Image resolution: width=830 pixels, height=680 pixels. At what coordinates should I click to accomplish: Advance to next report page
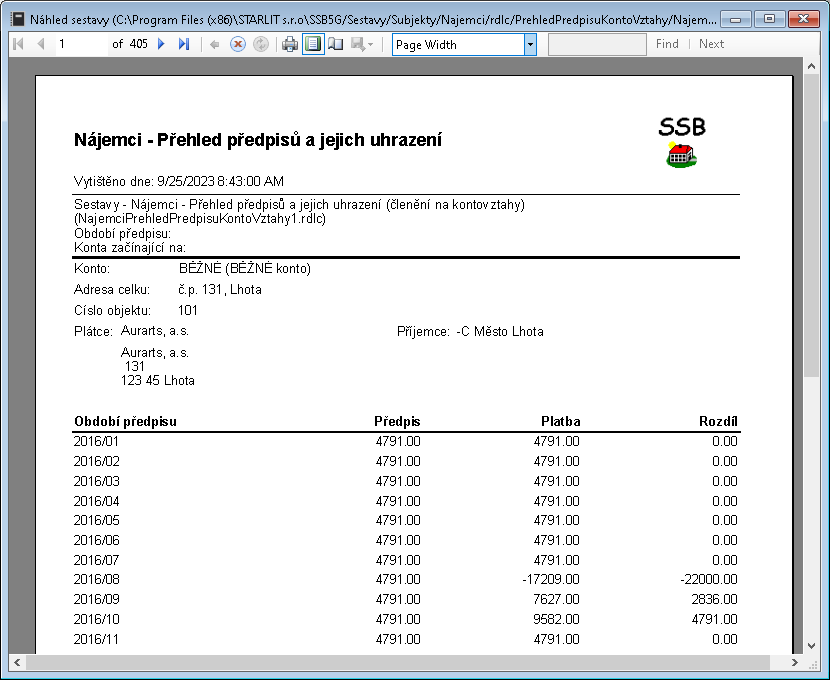(161, 44)
